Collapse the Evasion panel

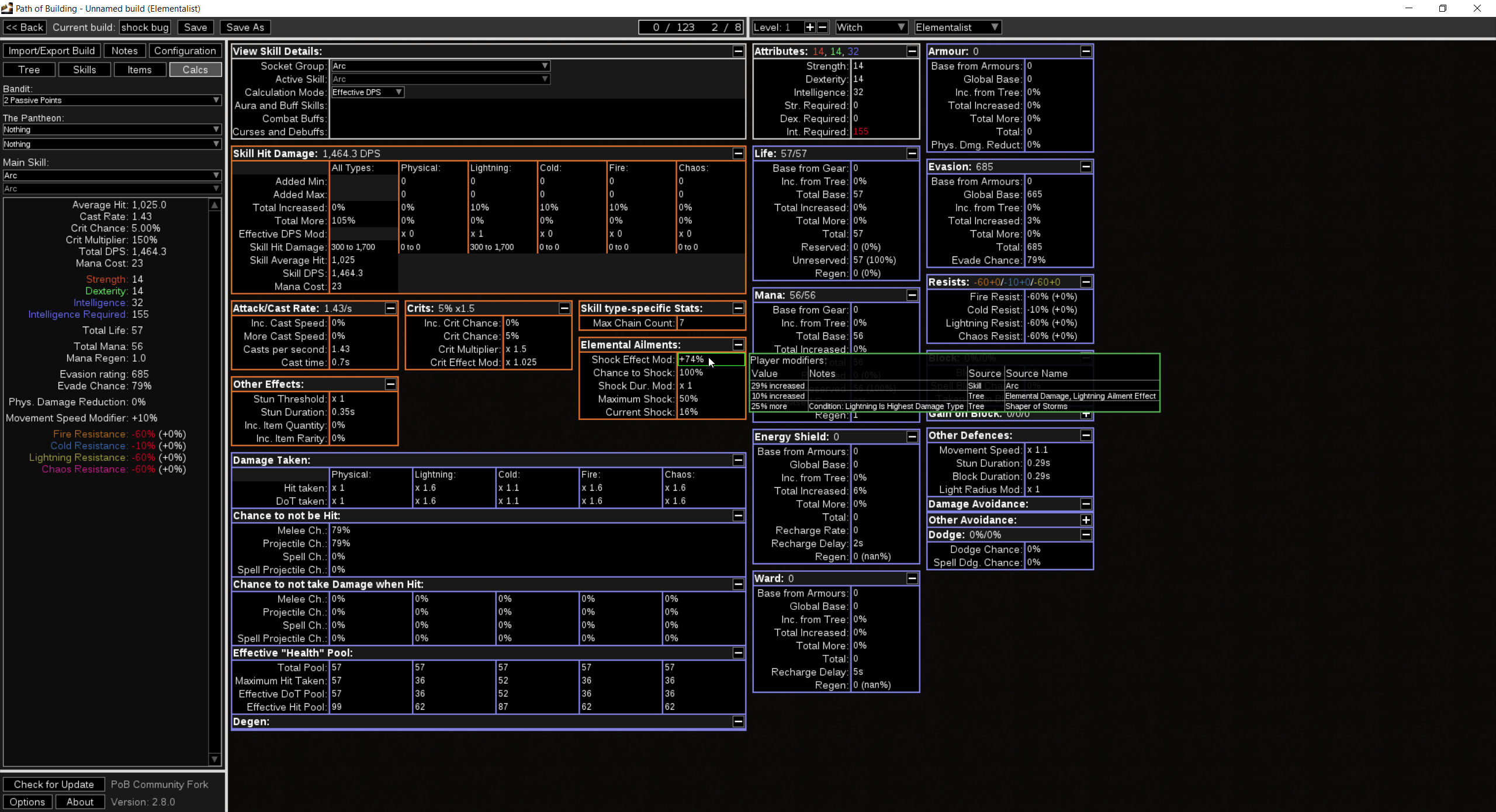click(1086, 167)
